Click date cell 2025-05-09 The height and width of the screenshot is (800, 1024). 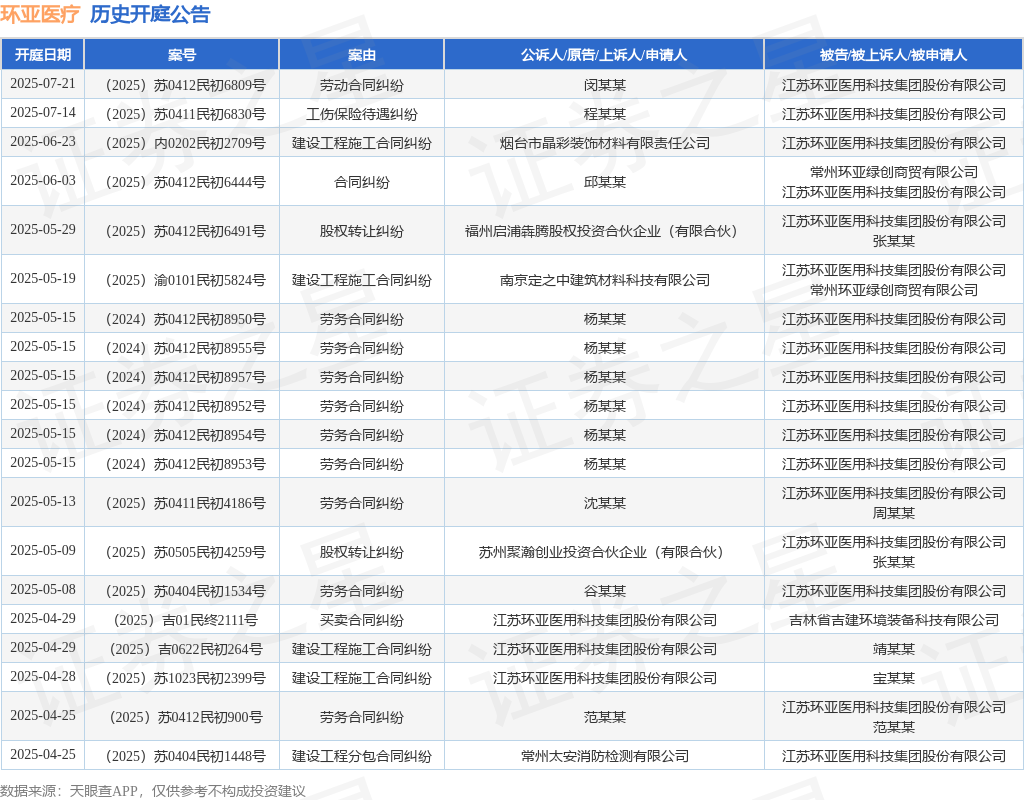click(42, 551)
